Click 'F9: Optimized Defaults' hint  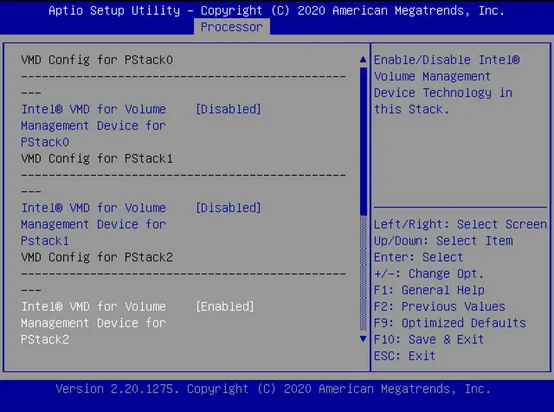coord(450,323)
